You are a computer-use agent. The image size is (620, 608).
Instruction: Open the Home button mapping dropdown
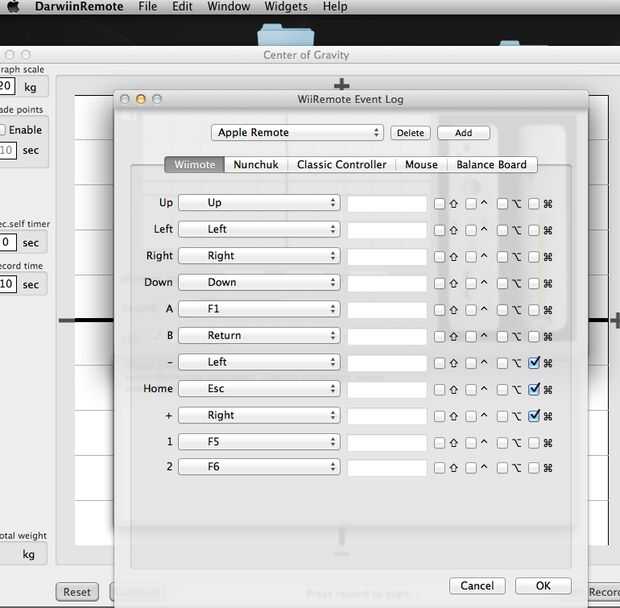(259, 388)
